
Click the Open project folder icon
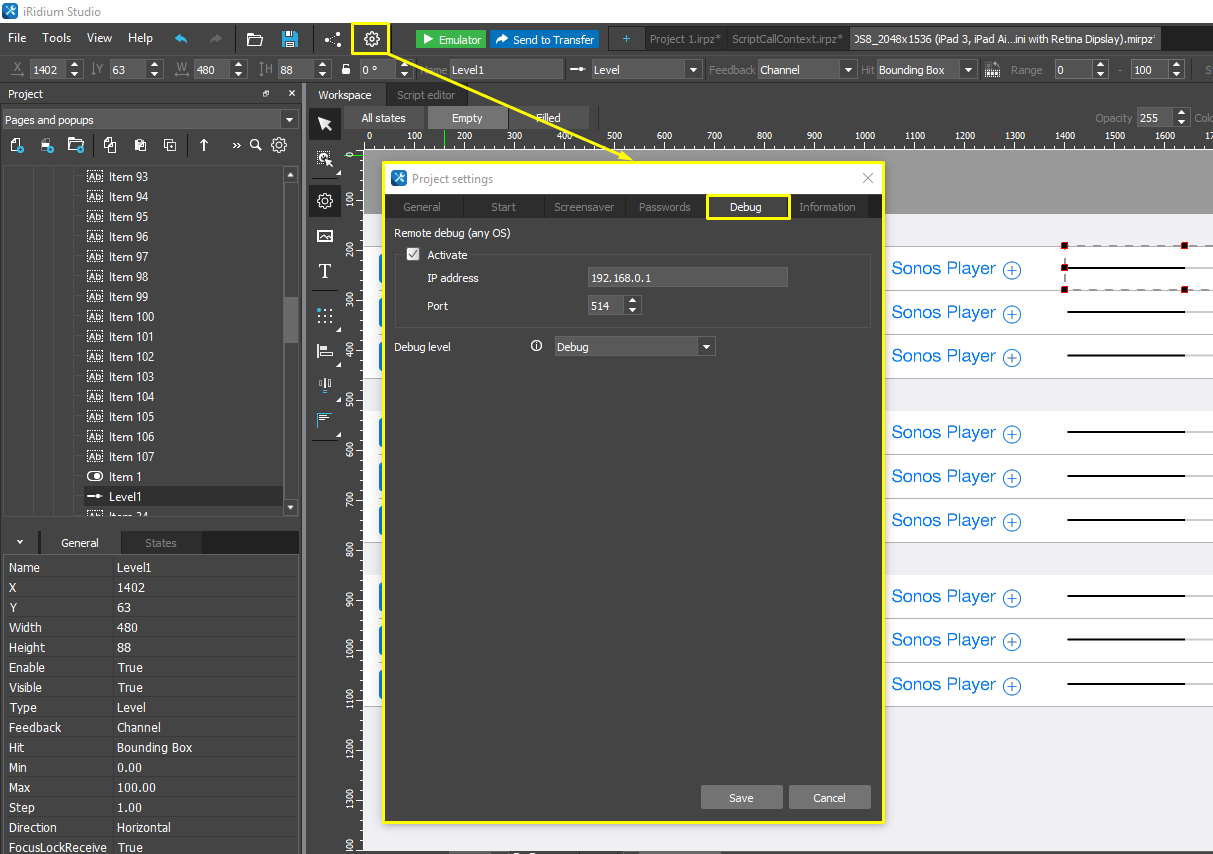pyautogui.click(x=255, y=39)
